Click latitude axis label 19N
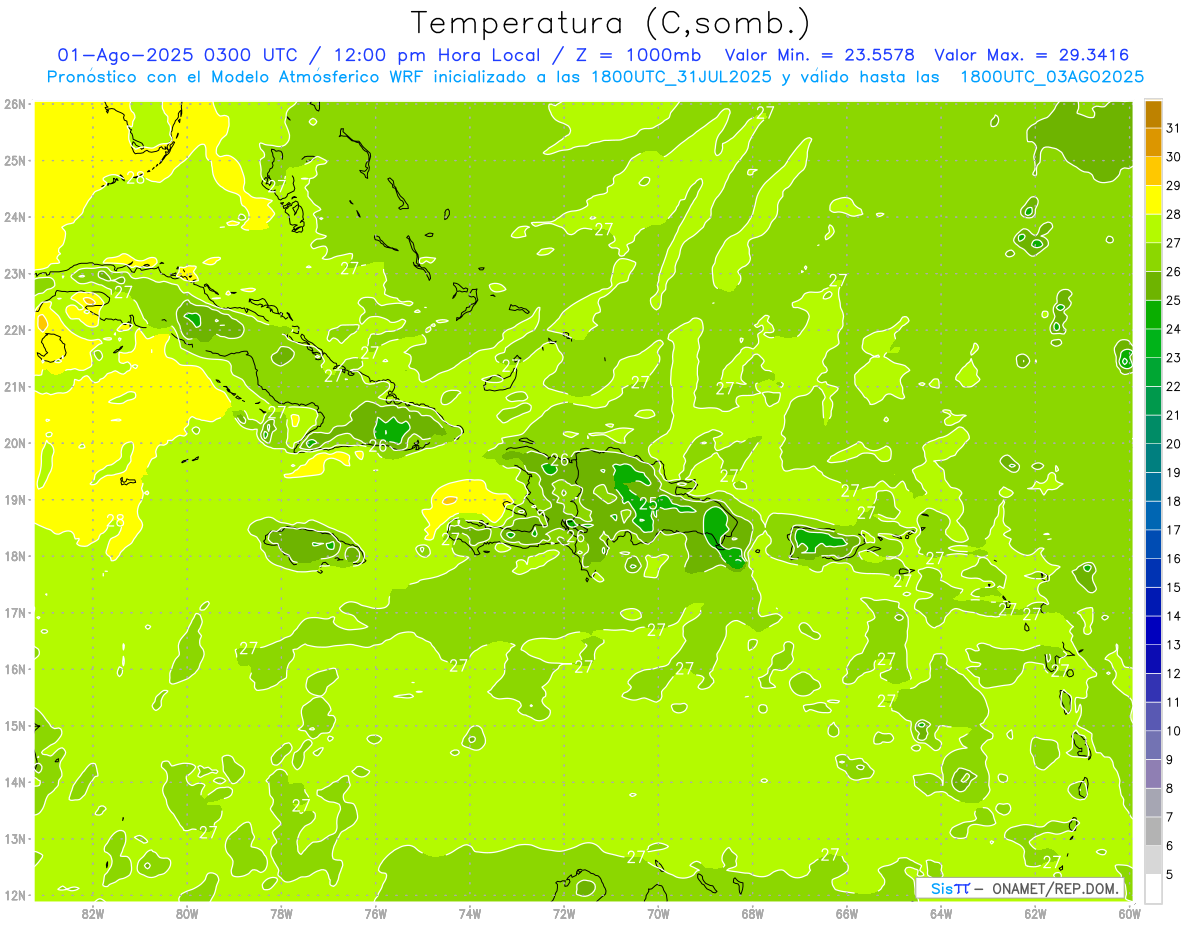Screen dimensions: 1200x927 [14, 499]
